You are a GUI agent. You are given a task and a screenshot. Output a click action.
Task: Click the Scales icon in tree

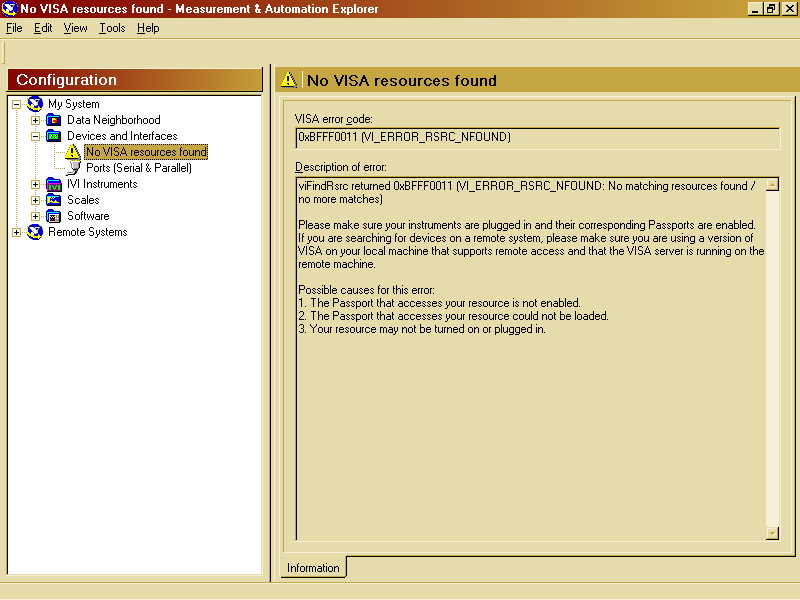pos(54,200)
